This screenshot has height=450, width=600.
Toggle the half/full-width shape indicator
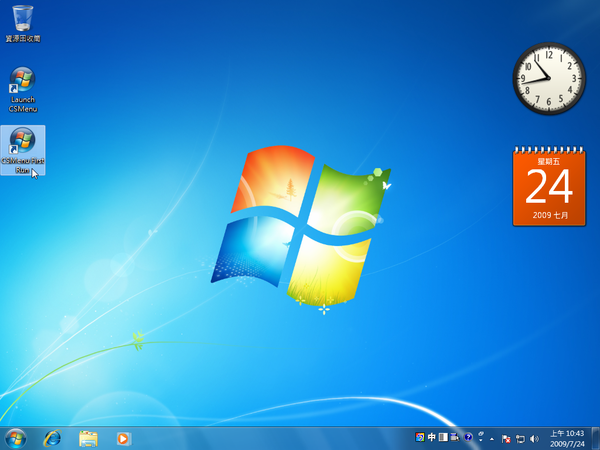pyautogui.click(x=443, y=437)
